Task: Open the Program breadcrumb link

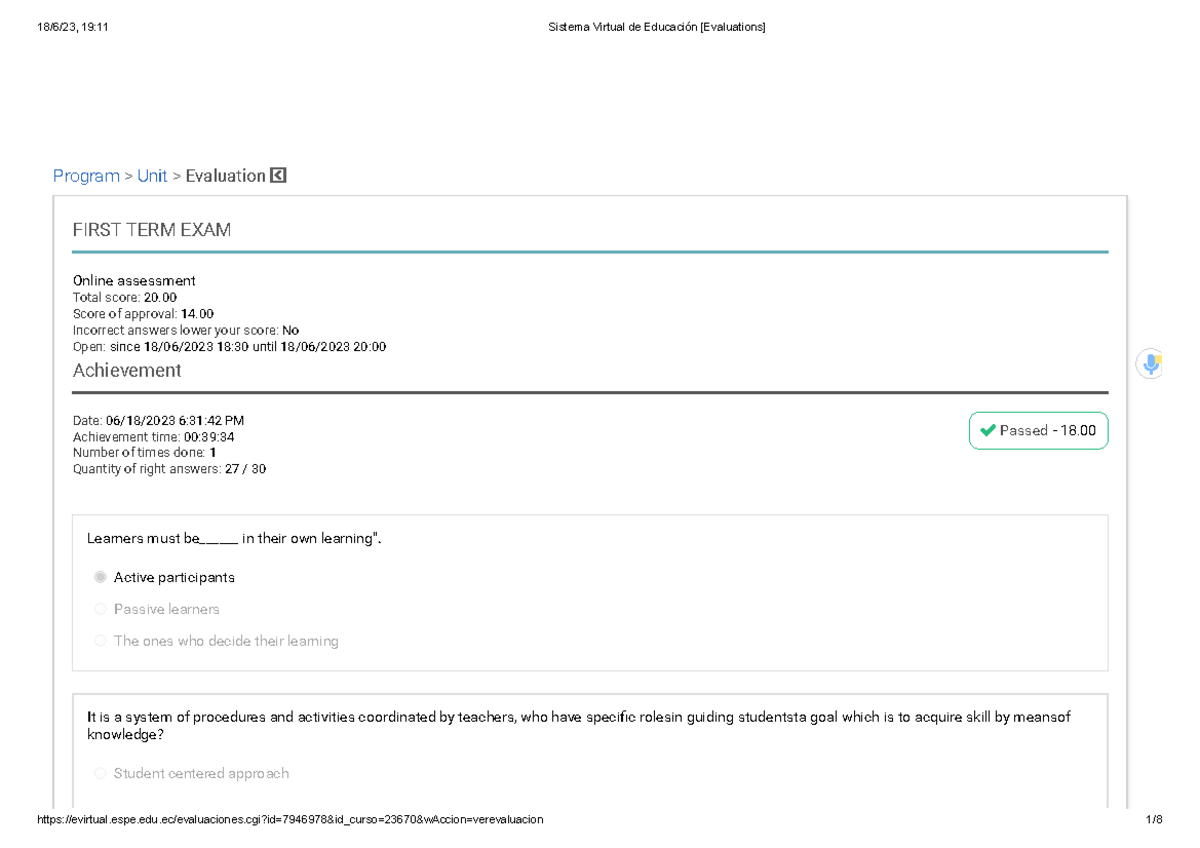Action: (86, 176)
